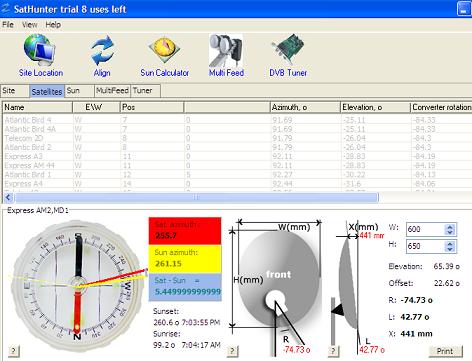472x361 pixels.
Task: Increase the H height stepper value
Action: point(450,243)
